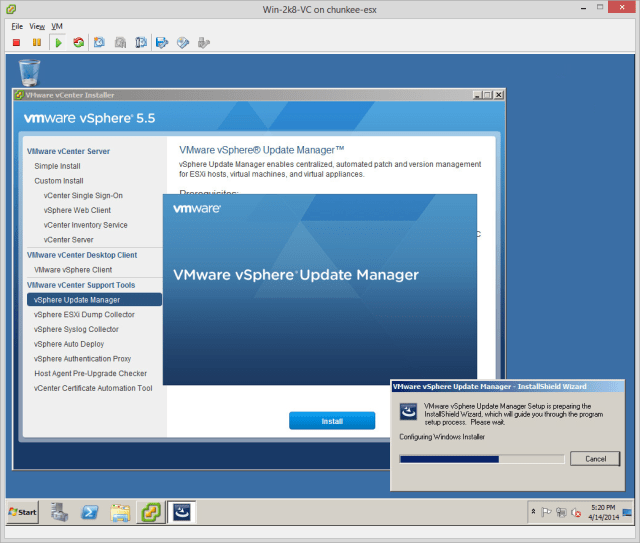Image resolution: width=640 pixels, height=543 pixels.
Task: Click the 'VMware vSphere® Update Manager™' heading
Action: (x=262, y=150)
